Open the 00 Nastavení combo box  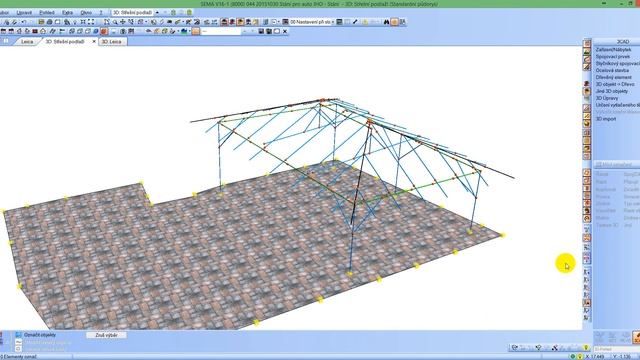[312, 22]
